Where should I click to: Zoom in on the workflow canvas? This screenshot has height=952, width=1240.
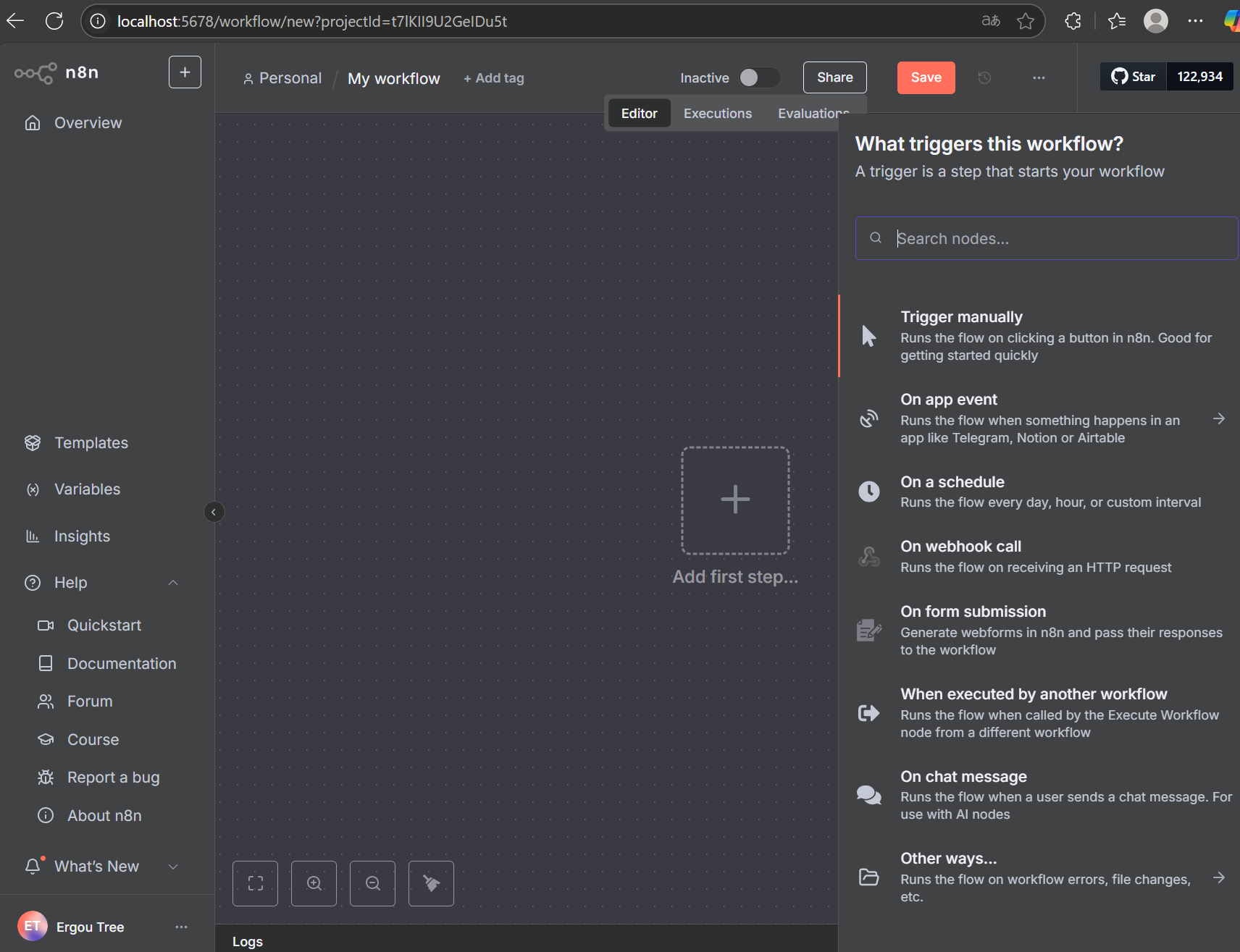click(x=314, y=883)
